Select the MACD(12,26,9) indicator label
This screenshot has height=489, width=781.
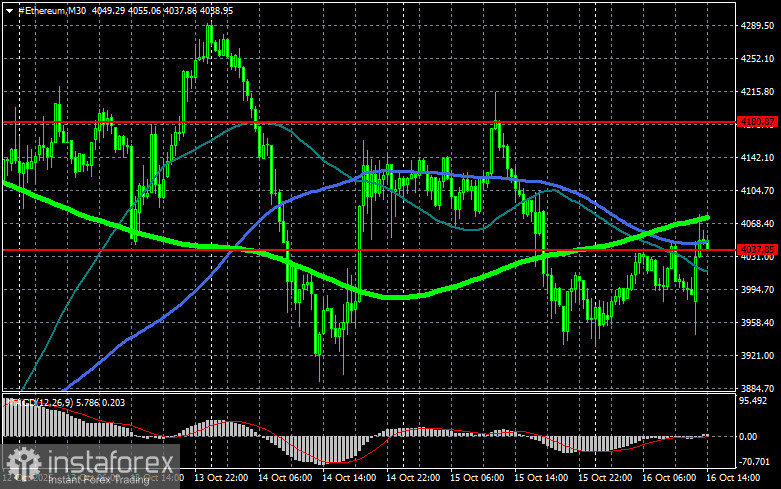coord(39,402)
